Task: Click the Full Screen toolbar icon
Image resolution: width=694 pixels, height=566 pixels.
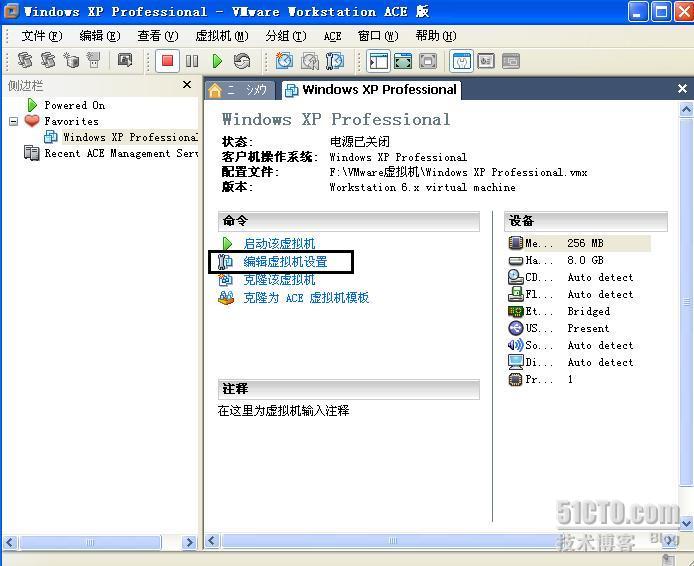Action: coord(428,61)
